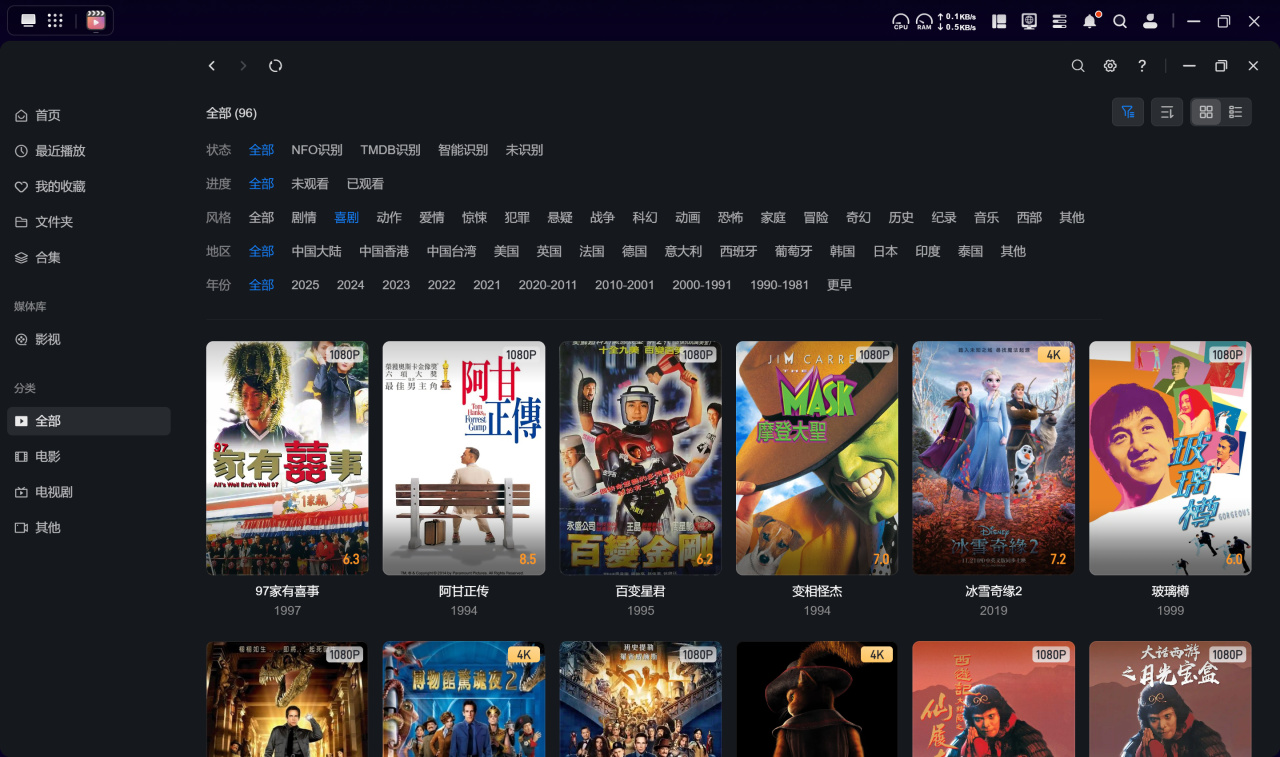View the network speed indicator

click(x=957, y=21)
